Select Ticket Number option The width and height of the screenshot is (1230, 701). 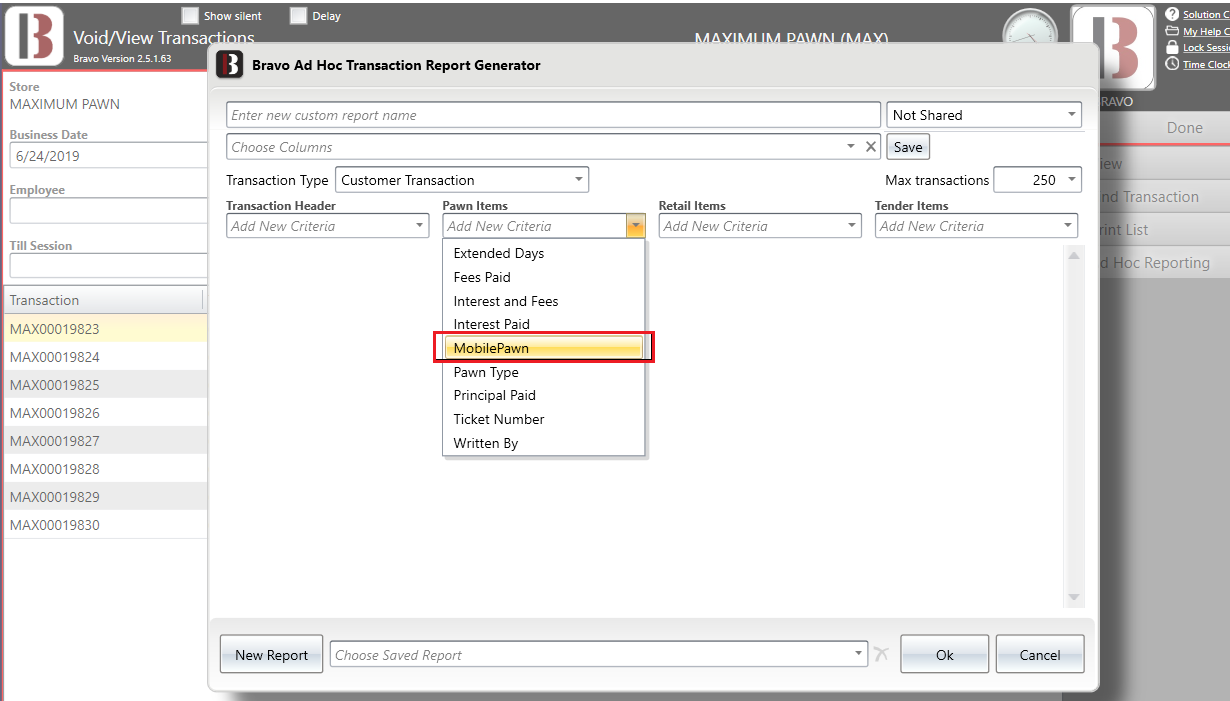[x=544, y=419]
